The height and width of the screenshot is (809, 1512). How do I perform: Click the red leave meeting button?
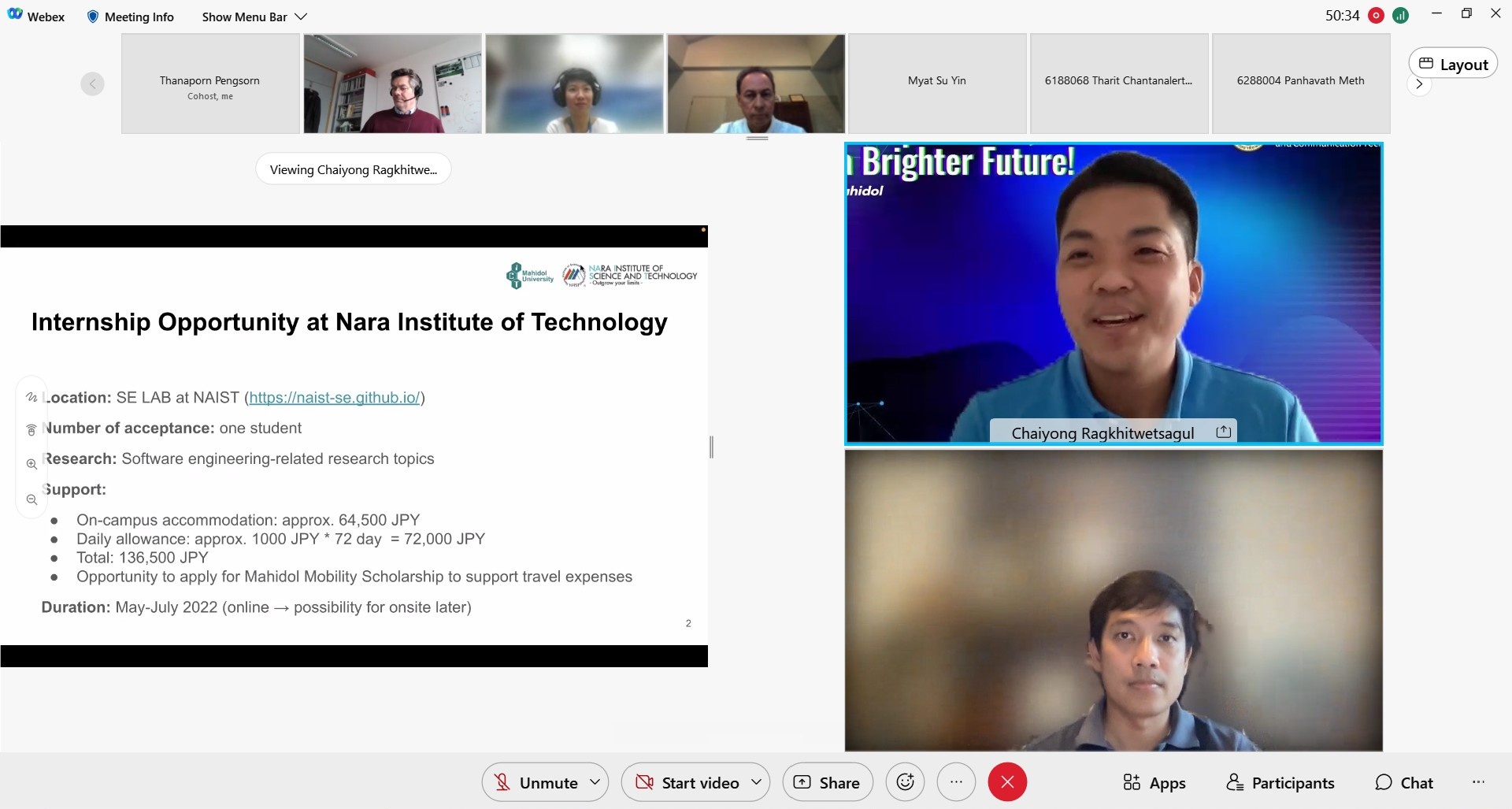tap(1007, 782)
